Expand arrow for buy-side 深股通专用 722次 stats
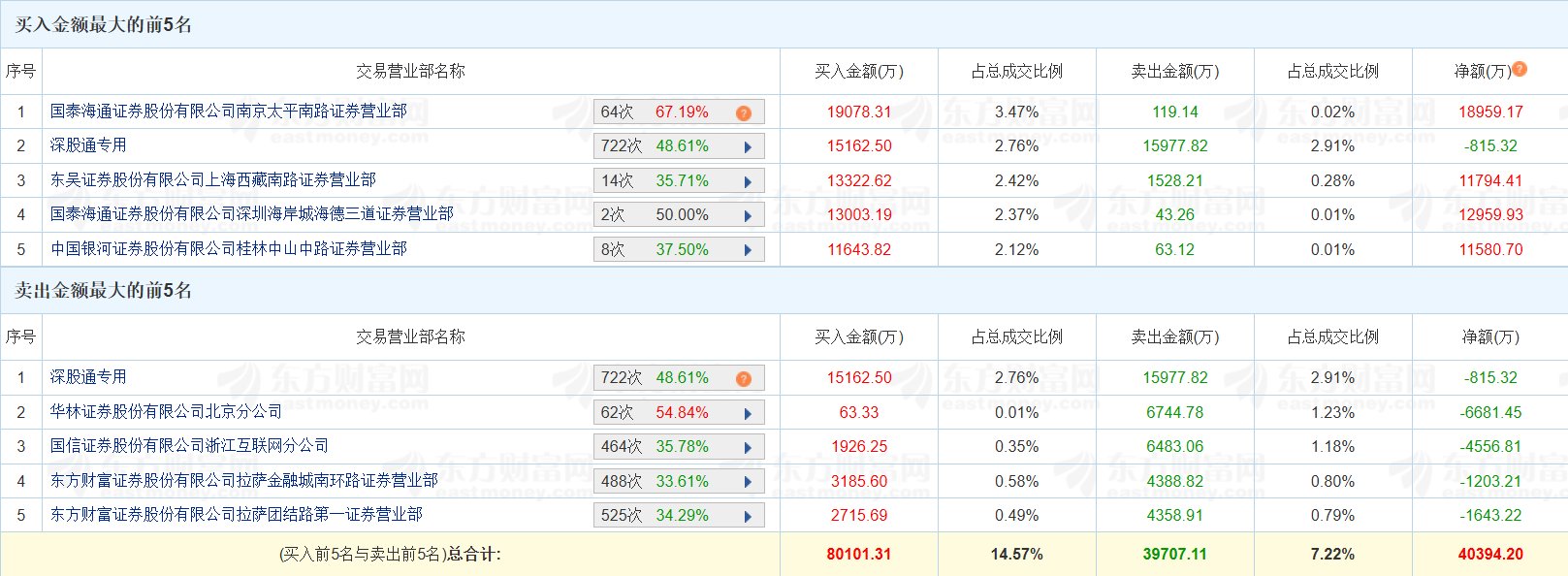 tap(748, 147)
